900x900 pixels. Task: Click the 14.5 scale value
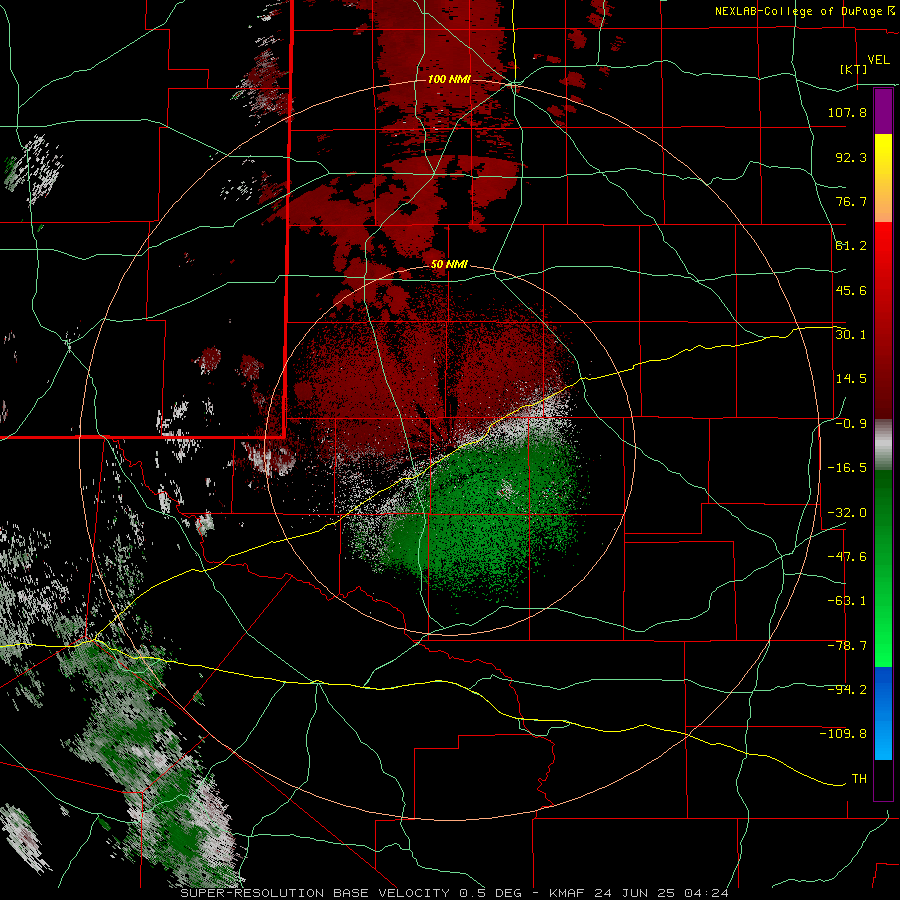[x=851, y=379]
